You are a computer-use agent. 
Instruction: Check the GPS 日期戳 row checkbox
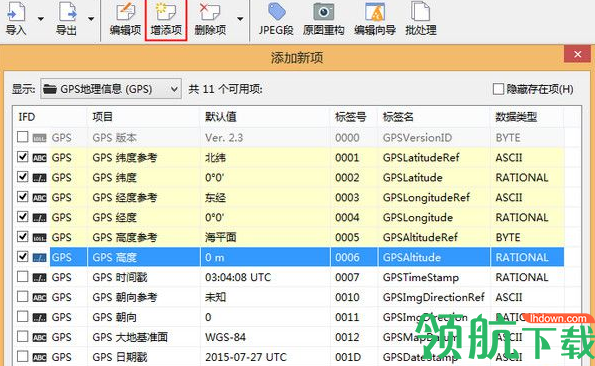pos(23,357)
